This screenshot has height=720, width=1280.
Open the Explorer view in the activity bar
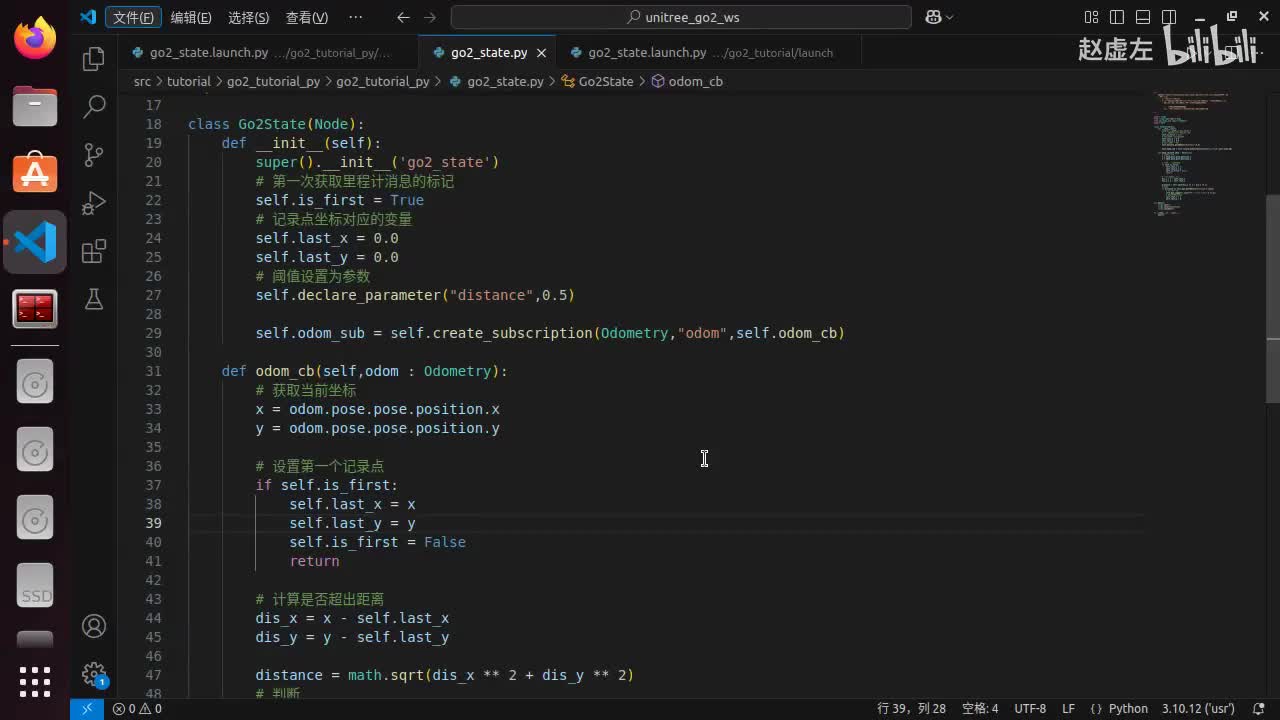pyautogui.click(x=94, y=59)
